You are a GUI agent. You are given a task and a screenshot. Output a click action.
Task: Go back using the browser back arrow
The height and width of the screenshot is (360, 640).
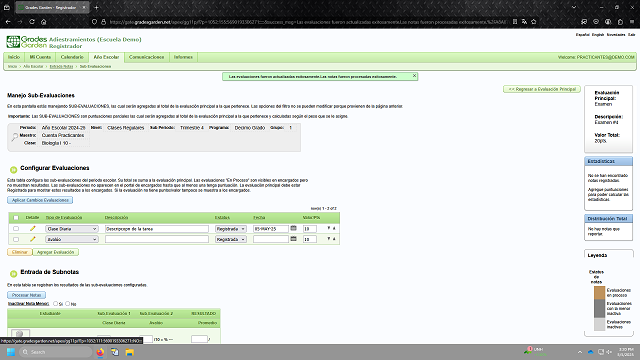coord(8,22)
